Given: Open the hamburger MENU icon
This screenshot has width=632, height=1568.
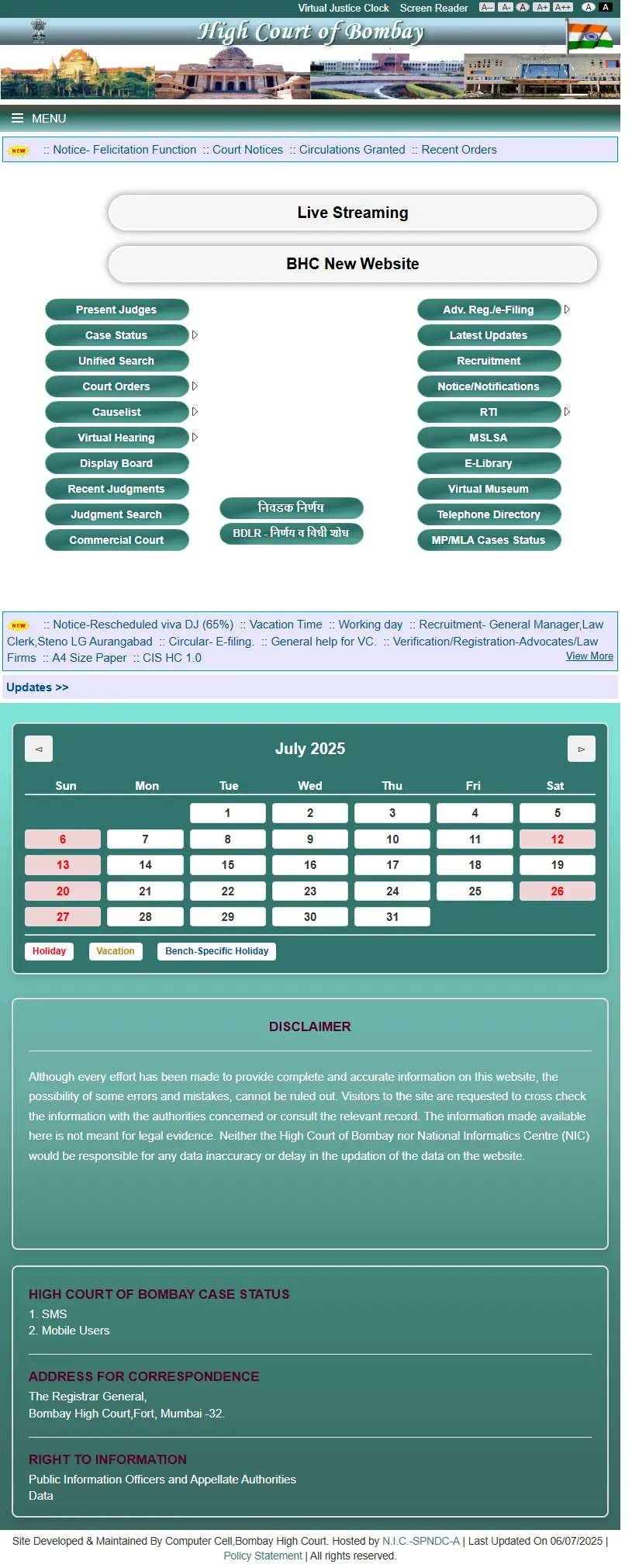Looking at the screenshot, I should click(x=17, y=119).
